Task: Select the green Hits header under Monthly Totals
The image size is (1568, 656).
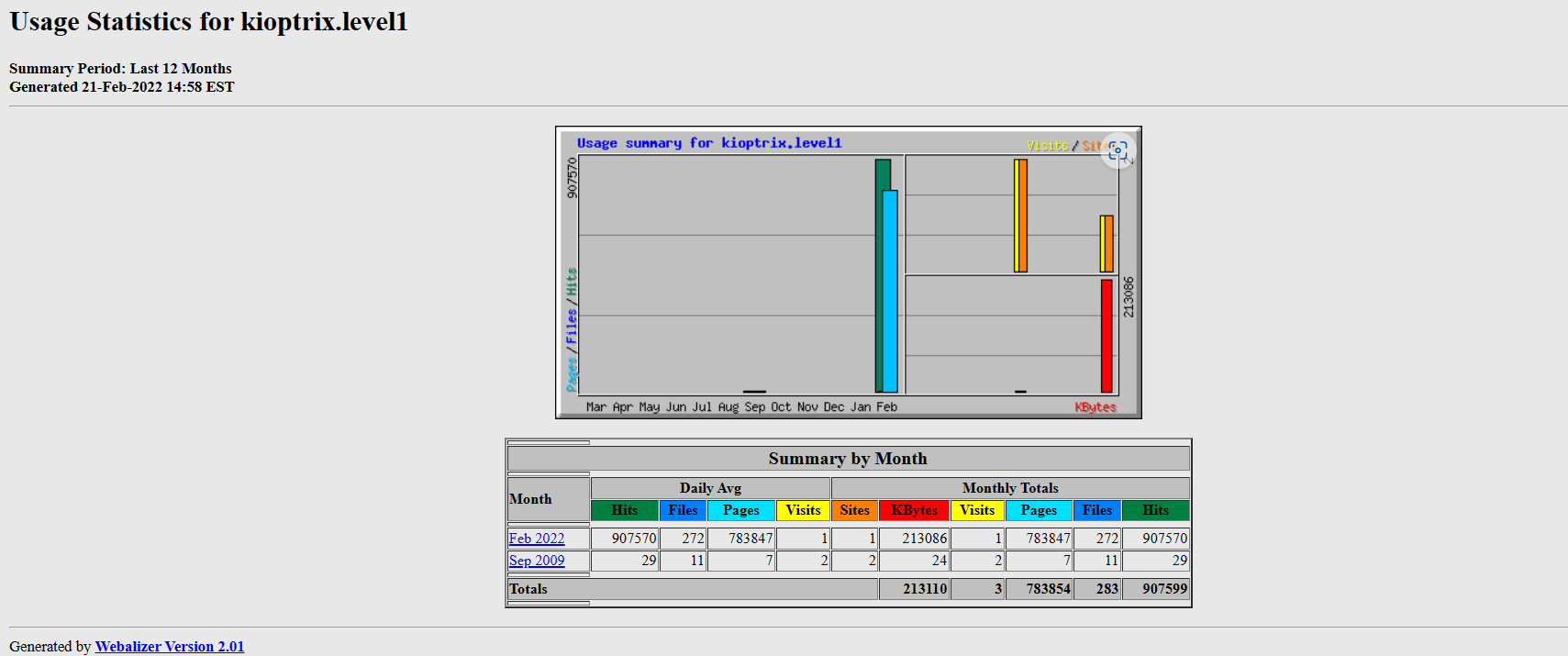Action: click(x=1155, y=510)
